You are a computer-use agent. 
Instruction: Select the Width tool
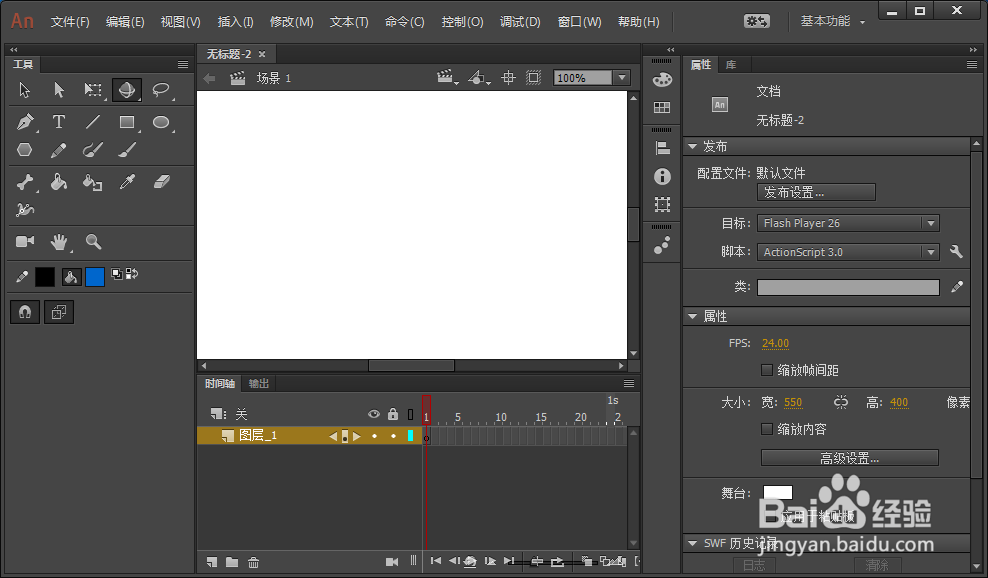25,209
